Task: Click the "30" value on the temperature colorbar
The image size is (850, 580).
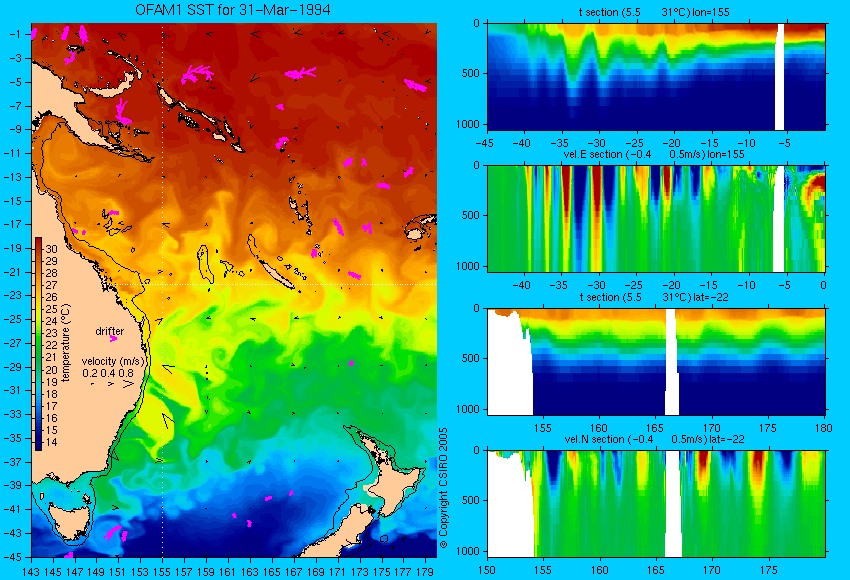Action: coord(51,249)
